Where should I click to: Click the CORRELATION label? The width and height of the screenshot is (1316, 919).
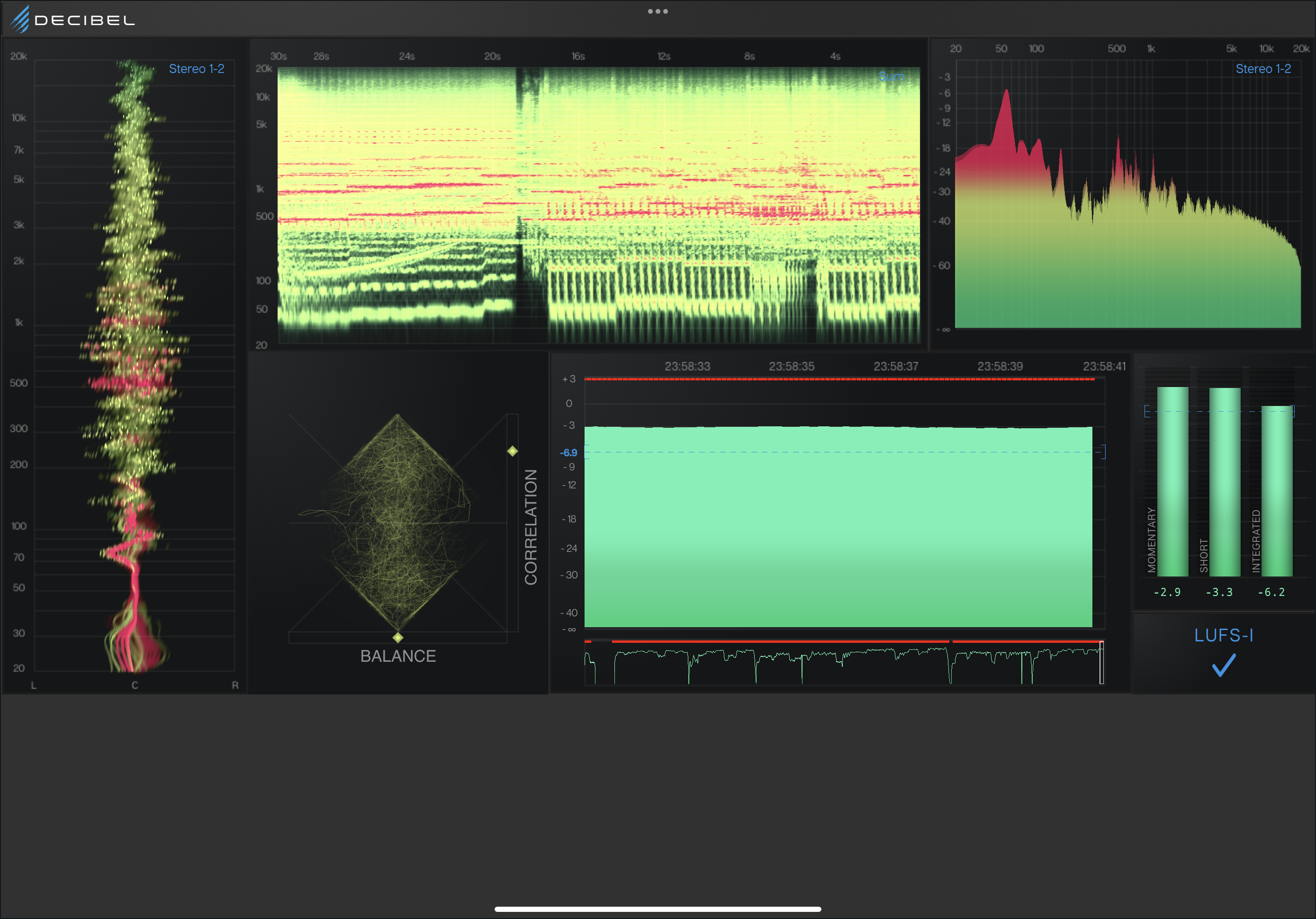click(x=531, y=527)
